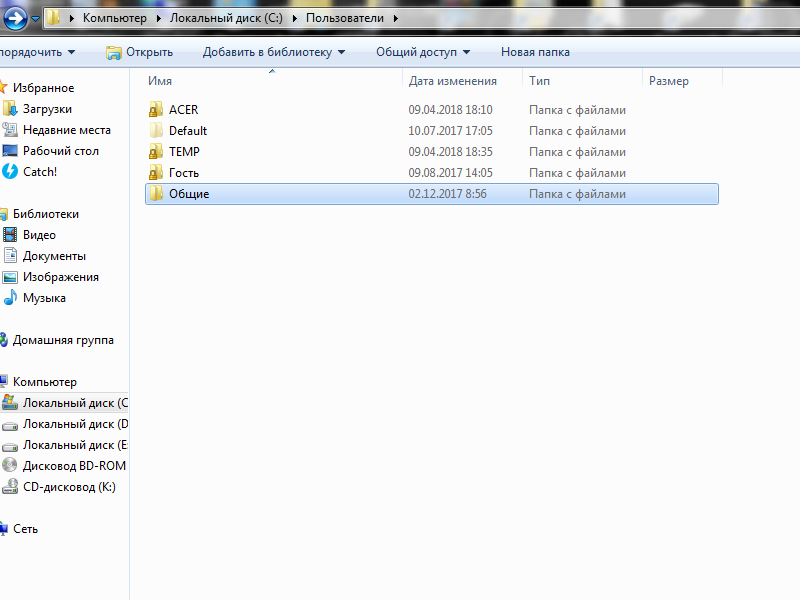This screenshot has height=600, width=800.
Task: Click the date 09.08.2017 14:05
Action: coord(451,173)
